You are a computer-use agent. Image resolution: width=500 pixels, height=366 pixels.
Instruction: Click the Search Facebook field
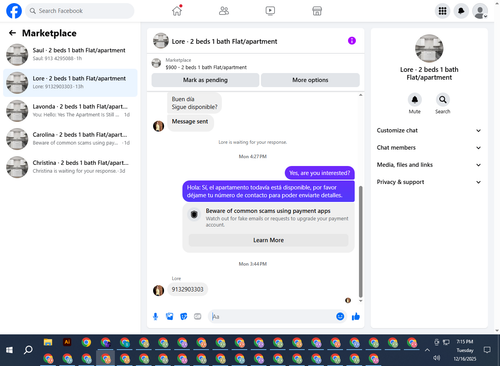click(80, 11)
